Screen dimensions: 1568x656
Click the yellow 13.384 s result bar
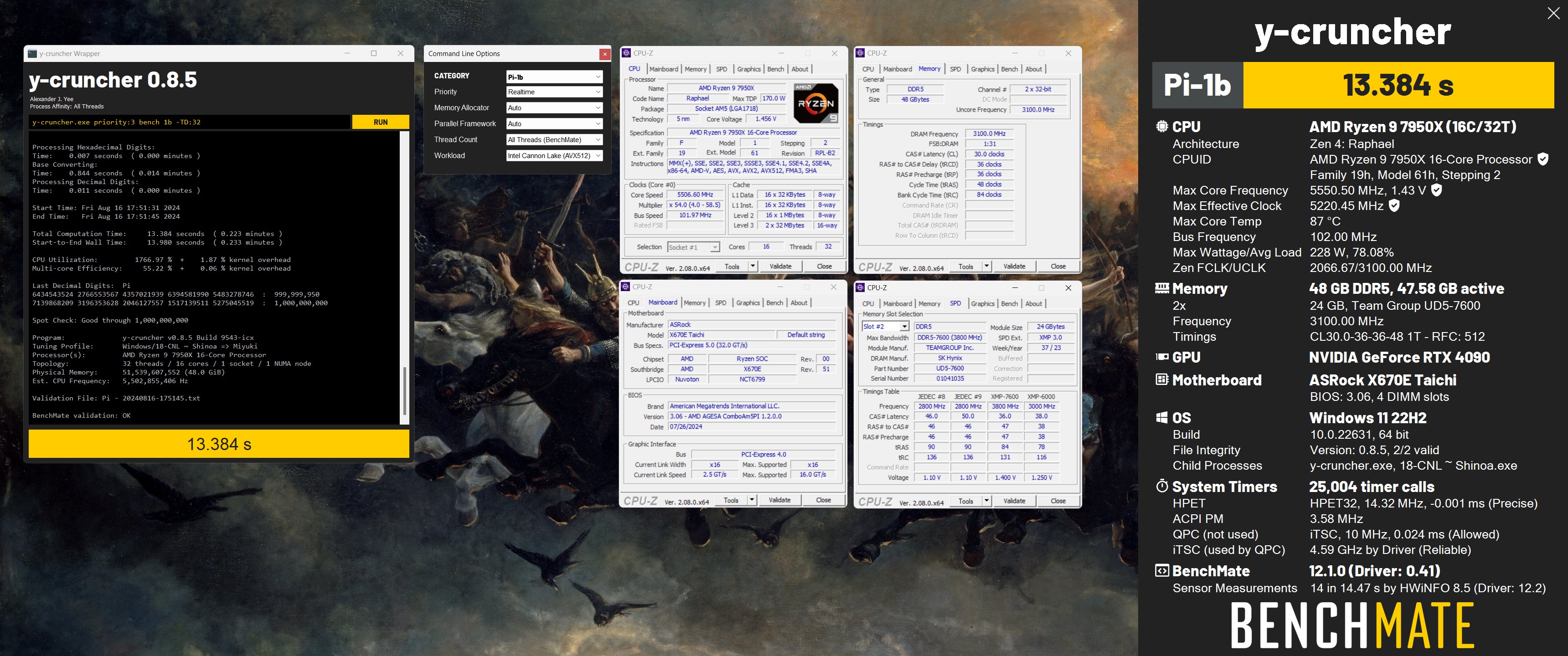pos(218,444)
